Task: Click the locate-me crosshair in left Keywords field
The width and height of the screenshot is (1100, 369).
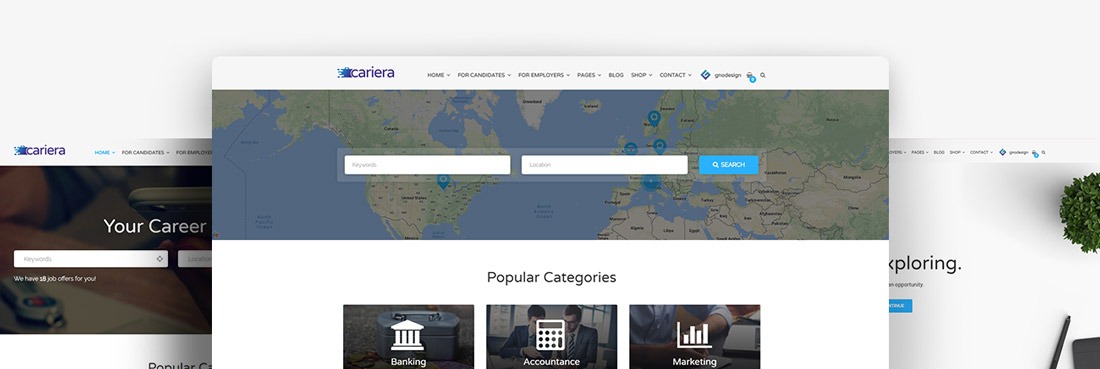Action: [x=160, y=259]
